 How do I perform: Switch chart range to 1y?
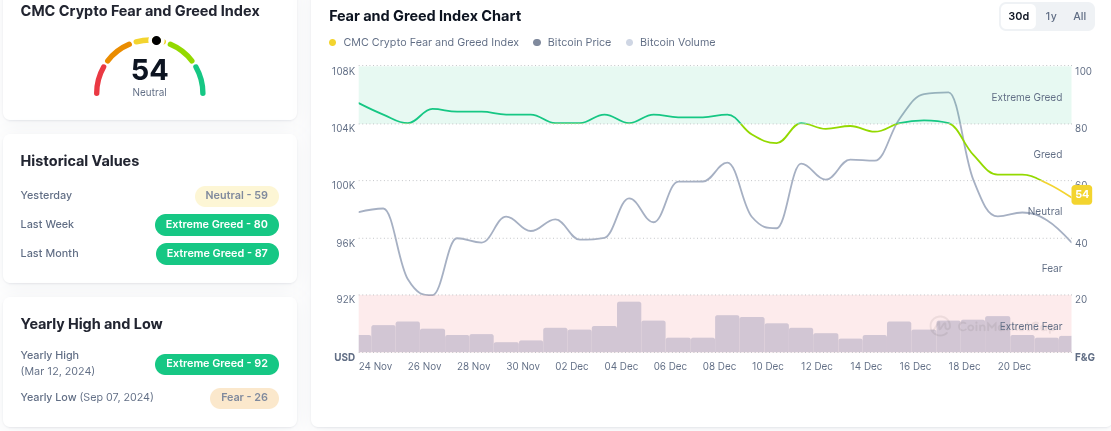1051,16
